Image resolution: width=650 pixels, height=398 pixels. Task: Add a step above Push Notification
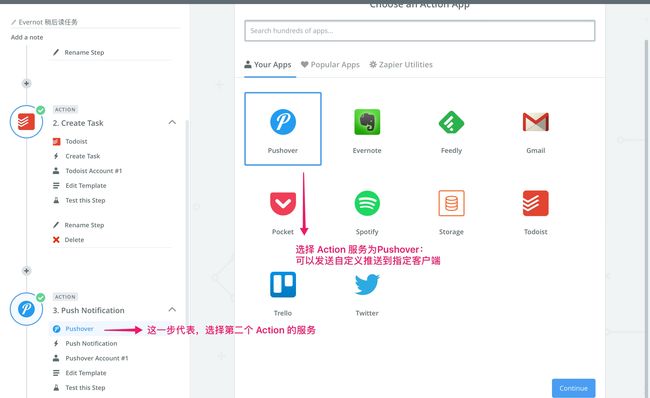tap(26, 271)
